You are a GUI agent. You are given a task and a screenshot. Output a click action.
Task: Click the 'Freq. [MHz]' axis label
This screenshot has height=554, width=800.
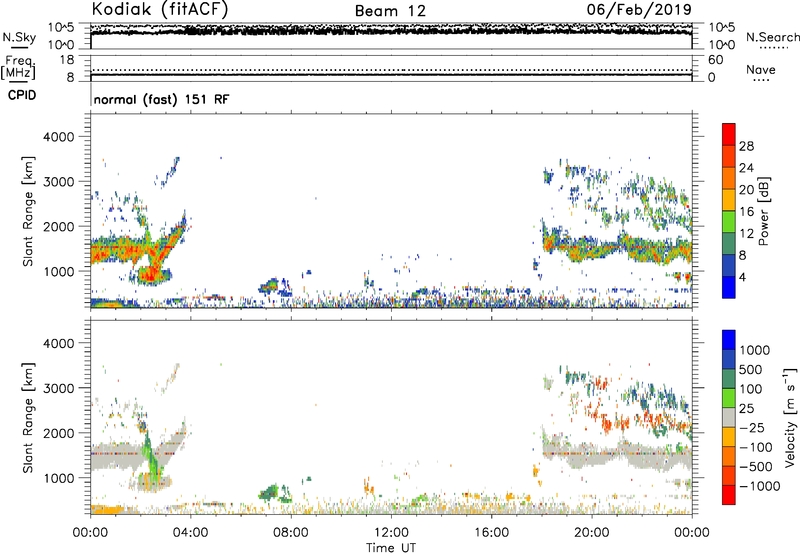[18, 67]
